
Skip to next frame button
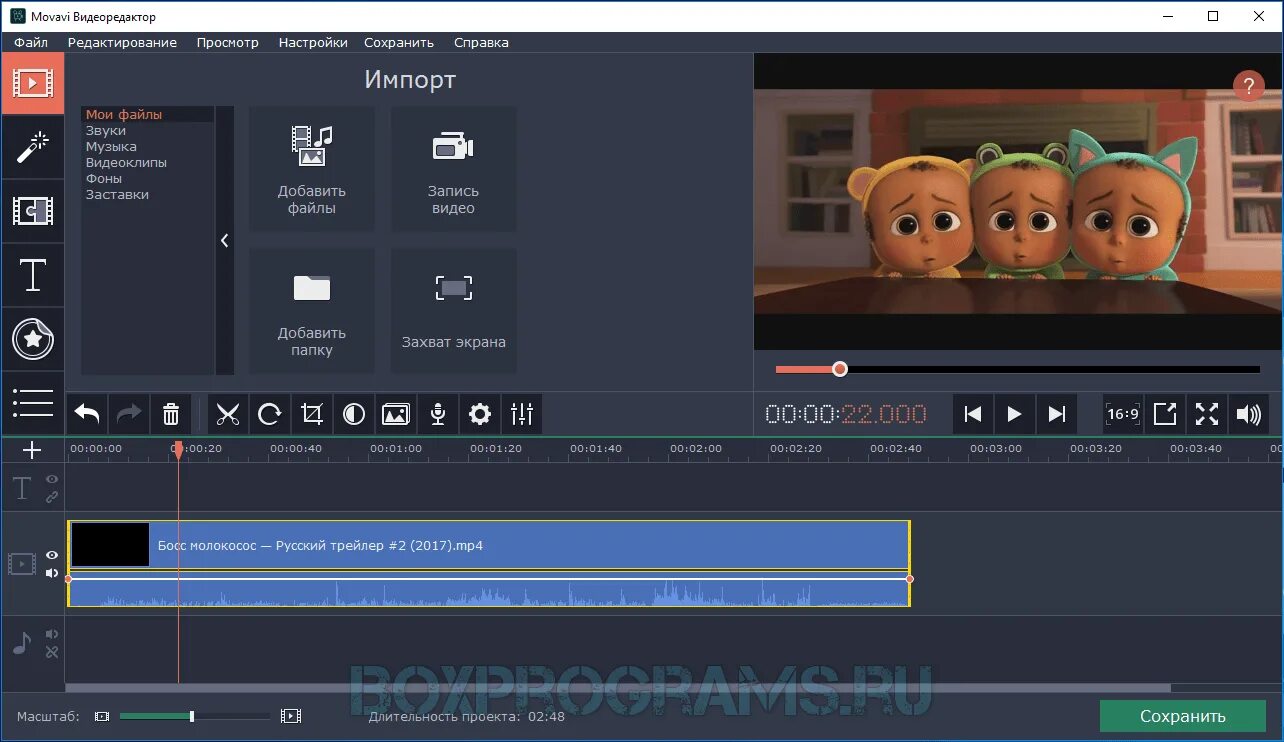click(x=1056, y=414)
